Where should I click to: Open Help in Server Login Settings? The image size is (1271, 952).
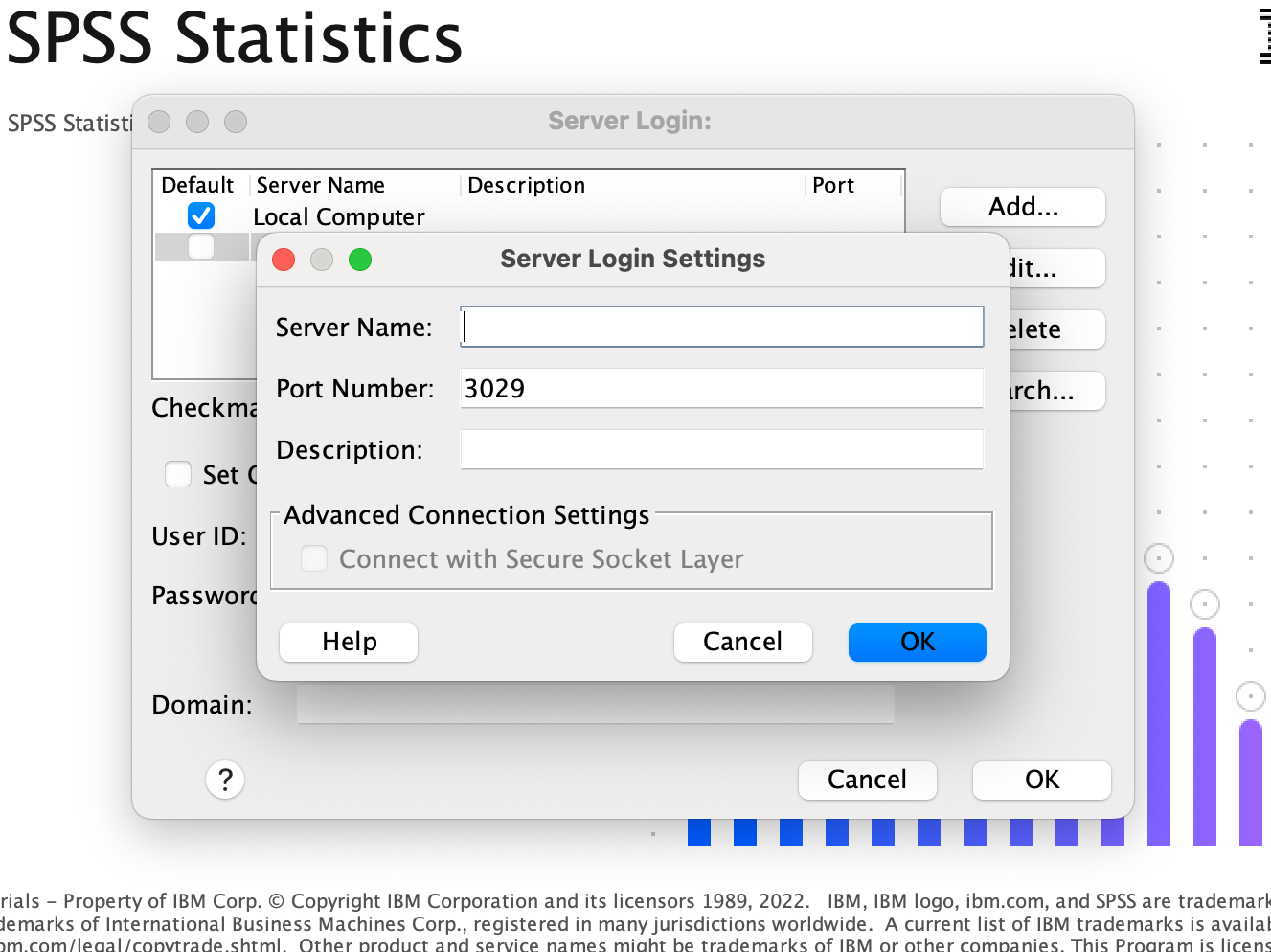tap(349, 642)
